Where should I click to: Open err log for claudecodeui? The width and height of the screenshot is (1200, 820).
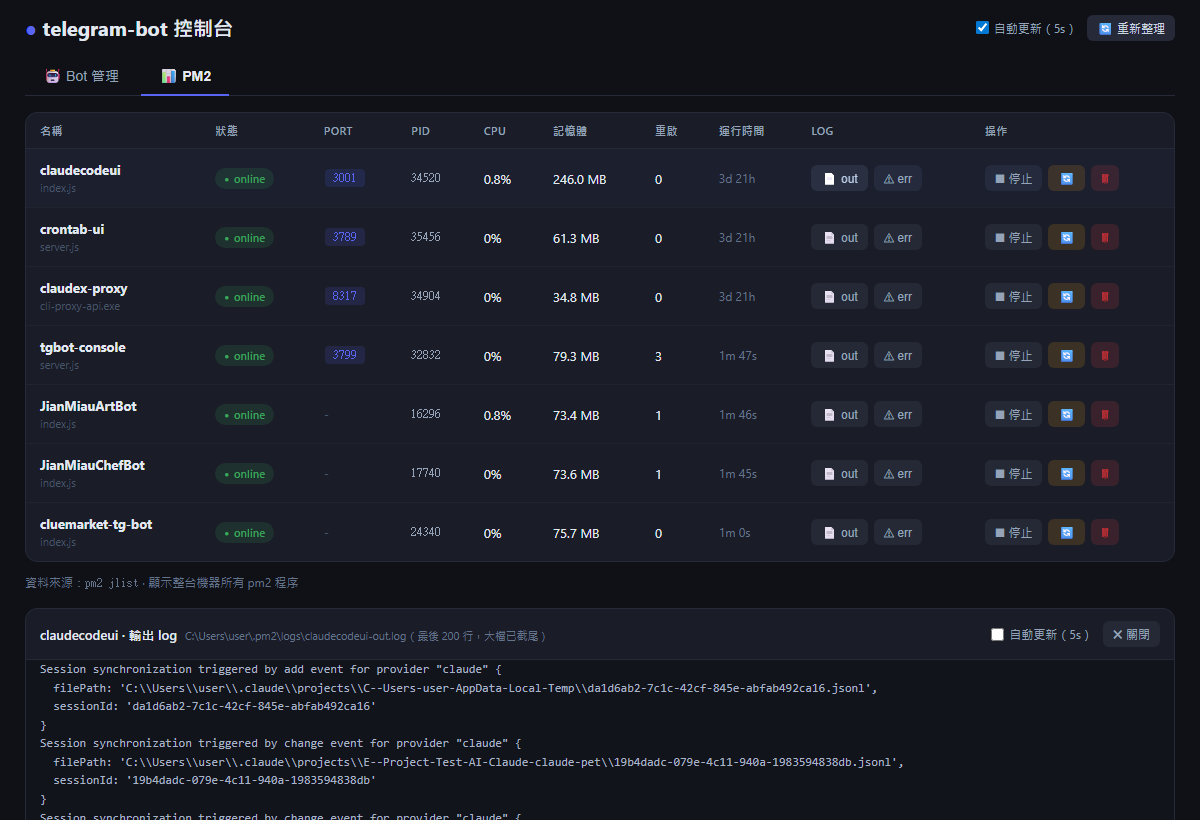coord(898,179)
